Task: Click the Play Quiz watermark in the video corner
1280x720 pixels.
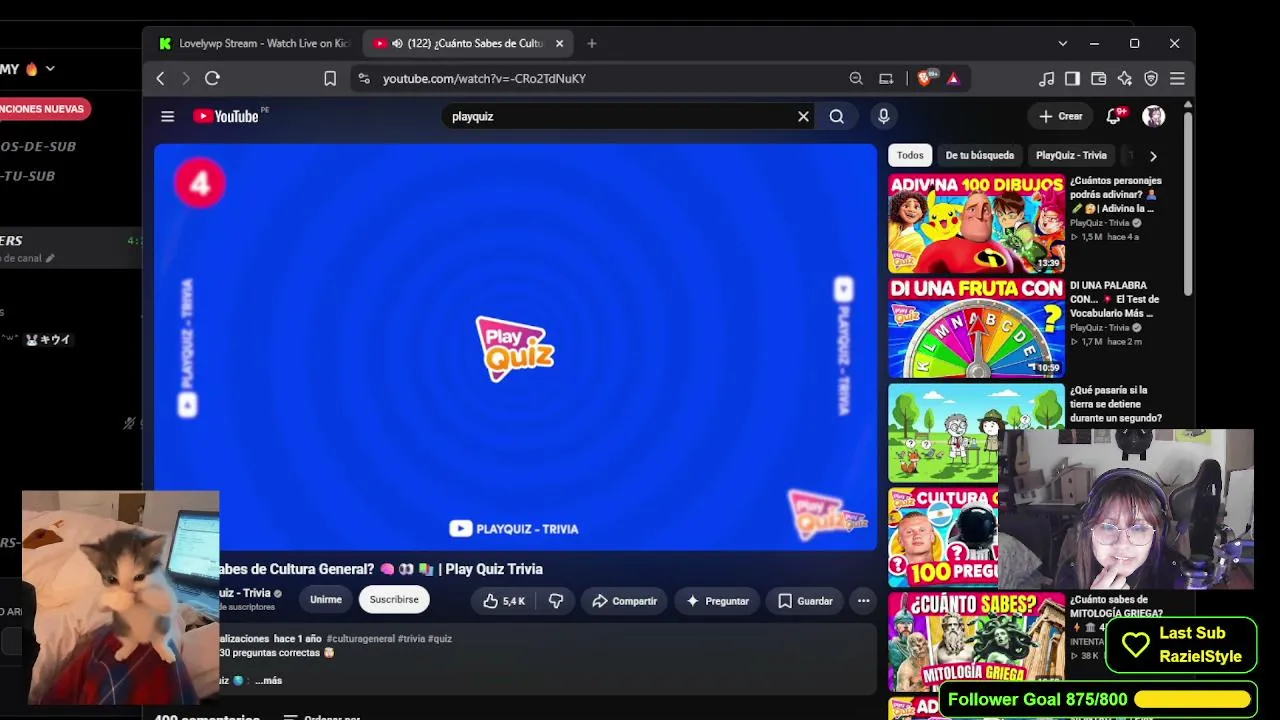Action: click(x=828, y=513)
